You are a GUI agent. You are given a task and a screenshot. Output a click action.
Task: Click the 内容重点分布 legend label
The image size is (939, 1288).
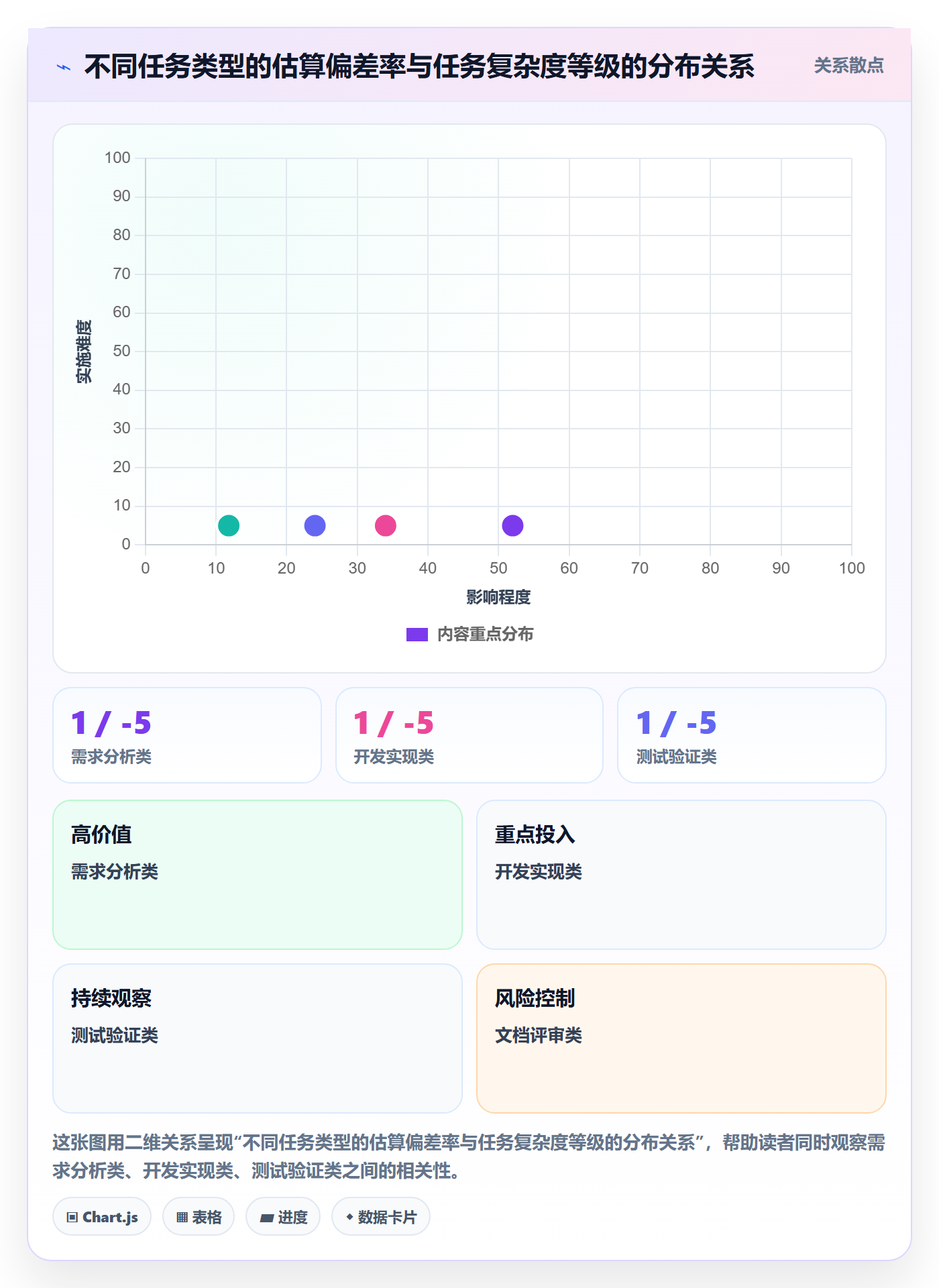(485, 635)
